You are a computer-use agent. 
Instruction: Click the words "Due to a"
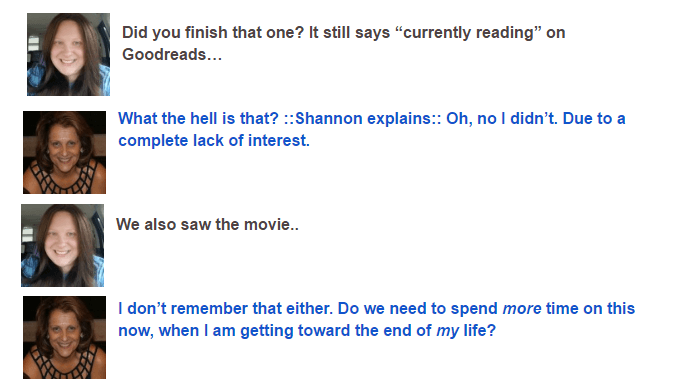pos(594,118)
